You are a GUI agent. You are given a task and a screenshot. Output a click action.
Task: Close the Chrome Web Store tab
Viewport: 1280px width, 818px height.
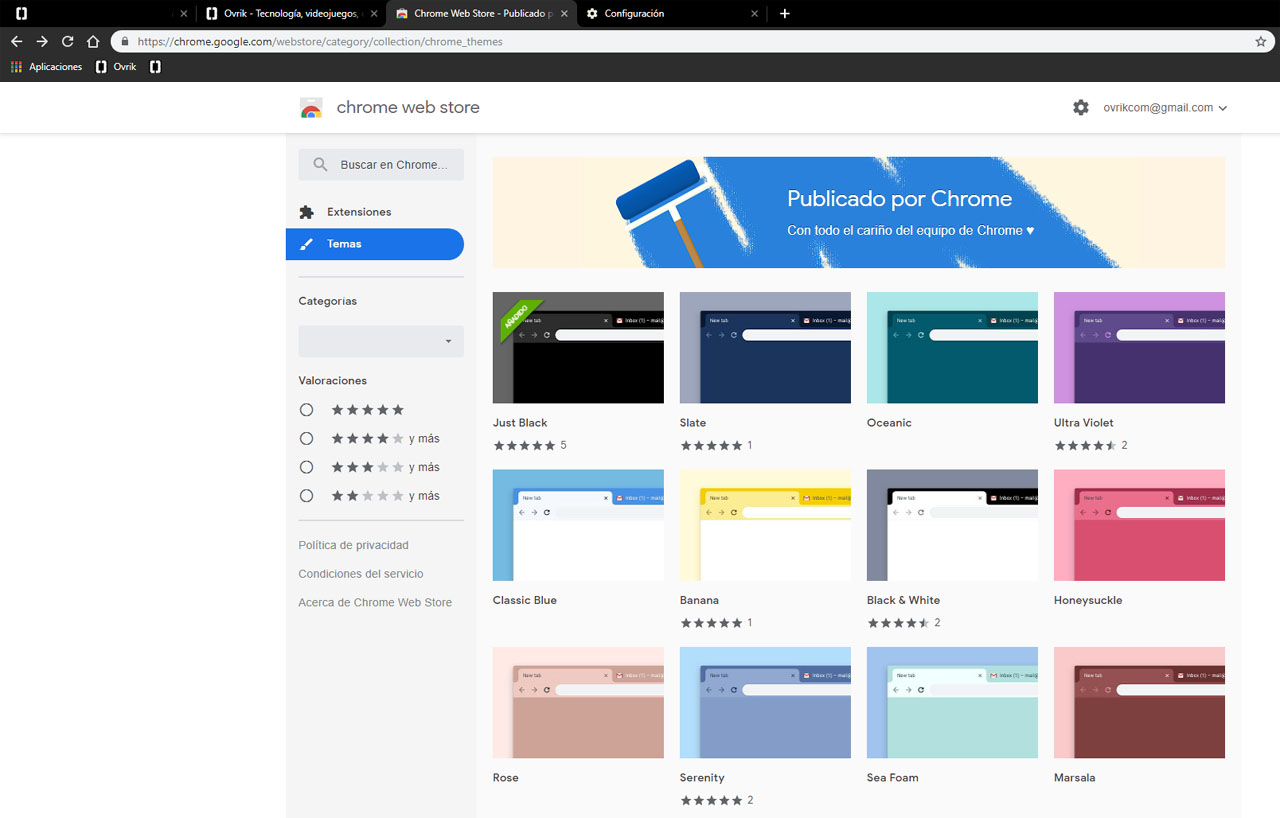pyautogui.click(x=564, y=14)
